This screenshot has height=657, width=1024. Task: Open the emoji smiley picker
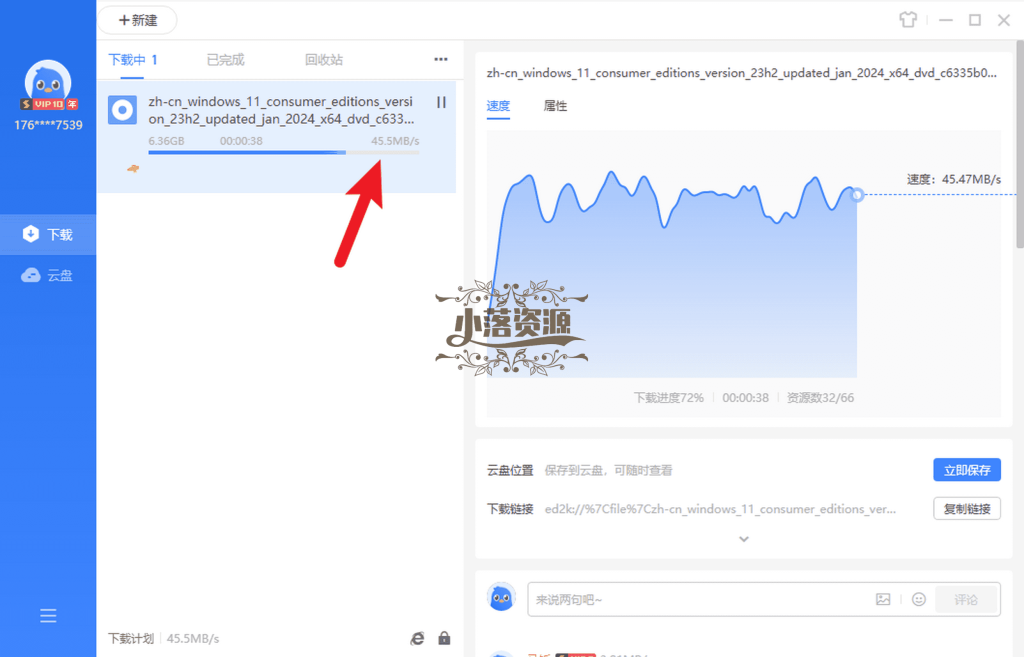click(919, 599)
